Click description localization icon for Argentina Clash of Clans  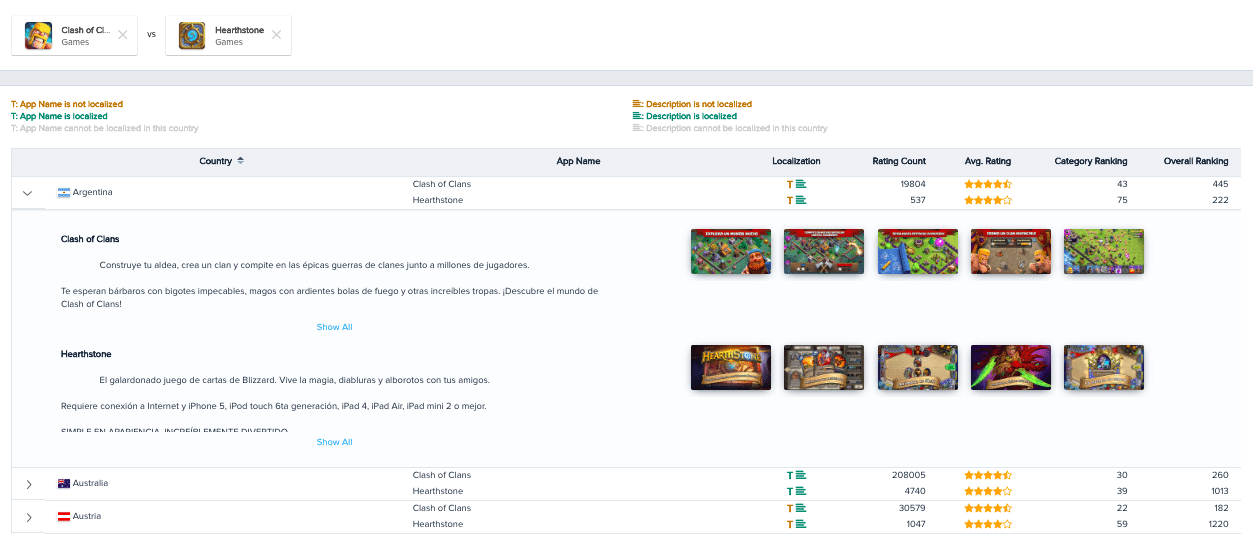[801, 184]
